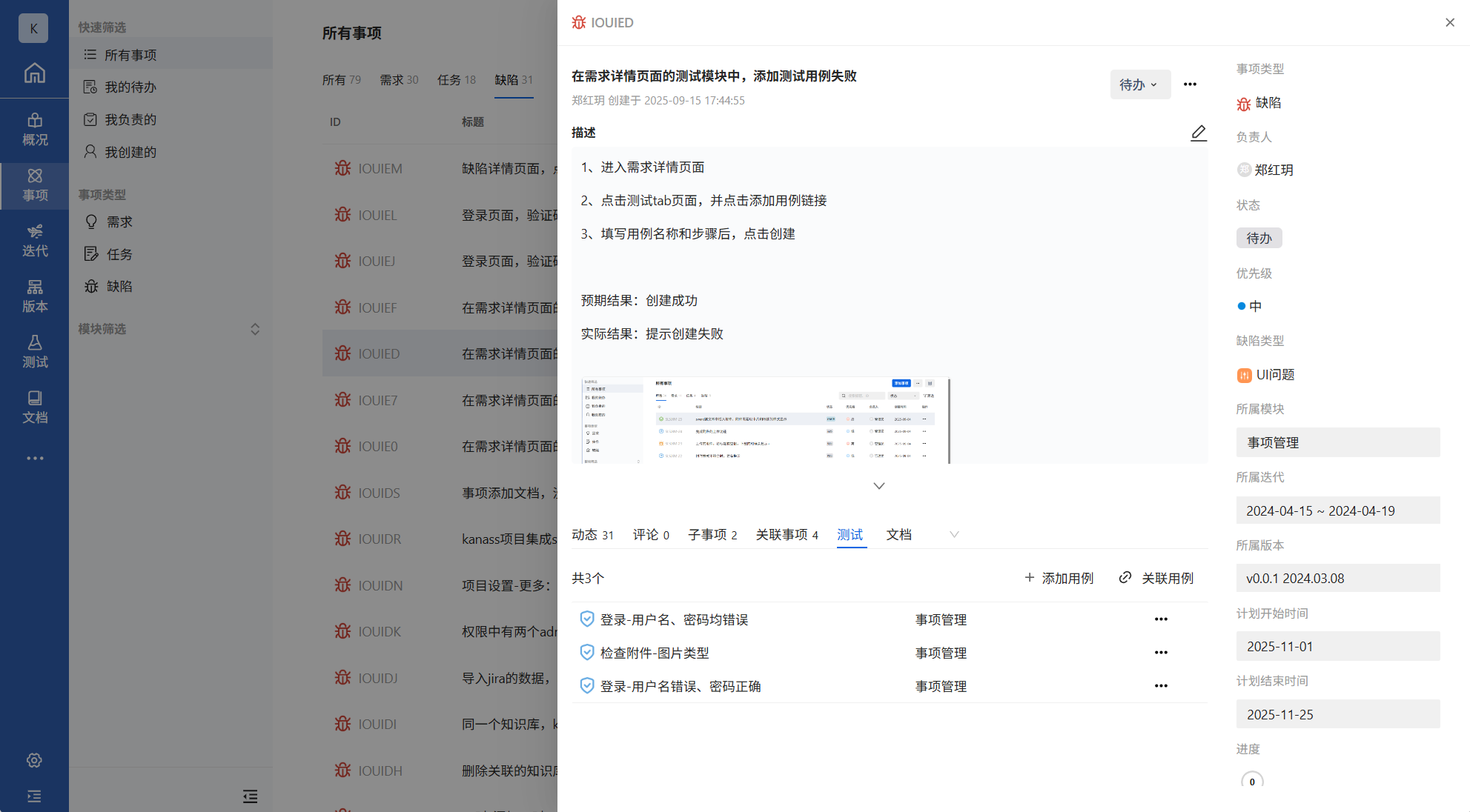Expand the description with down chevron

878,486
